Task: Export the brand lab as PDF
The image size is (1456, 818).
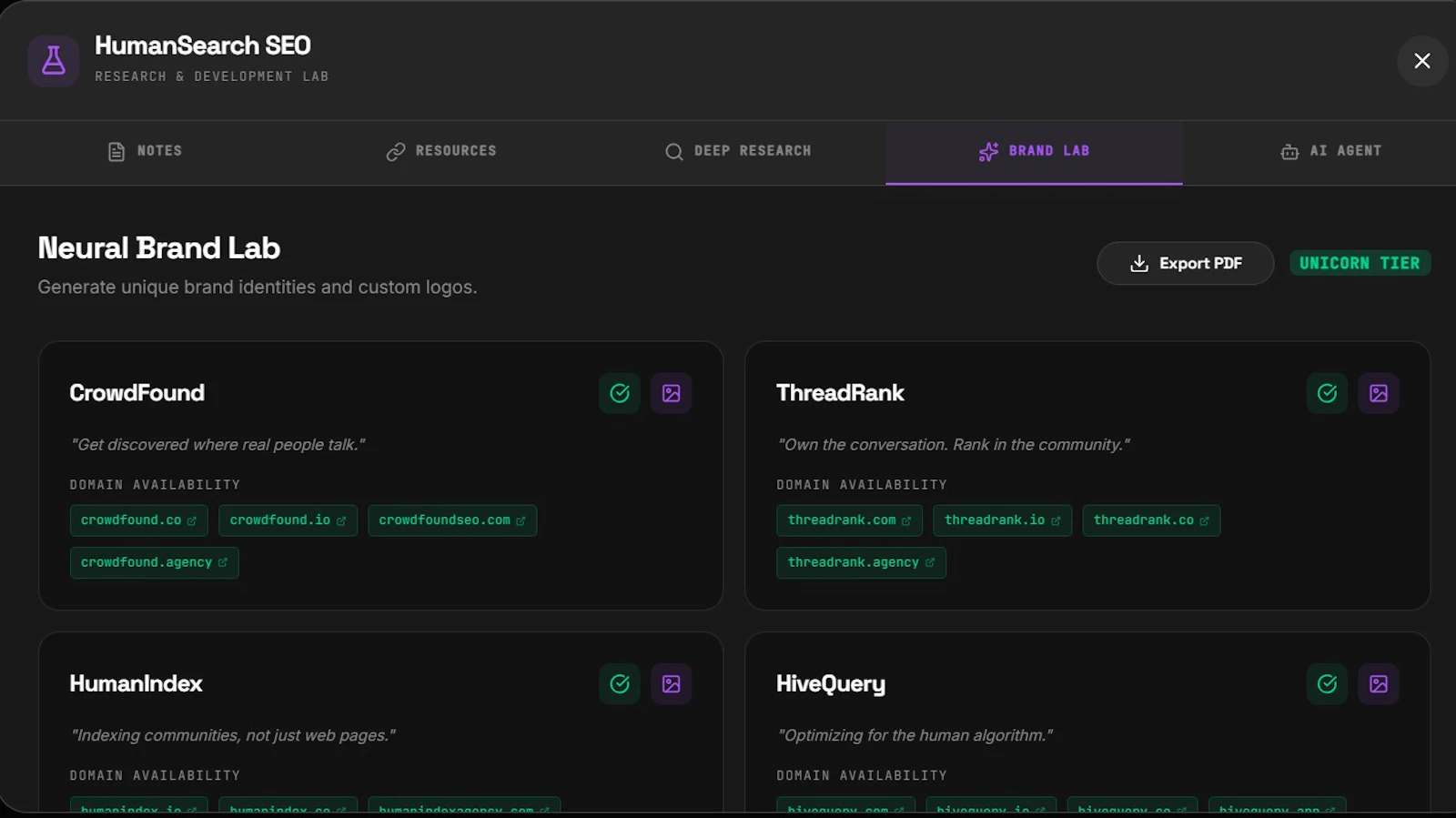Action: click(1185, 263)
